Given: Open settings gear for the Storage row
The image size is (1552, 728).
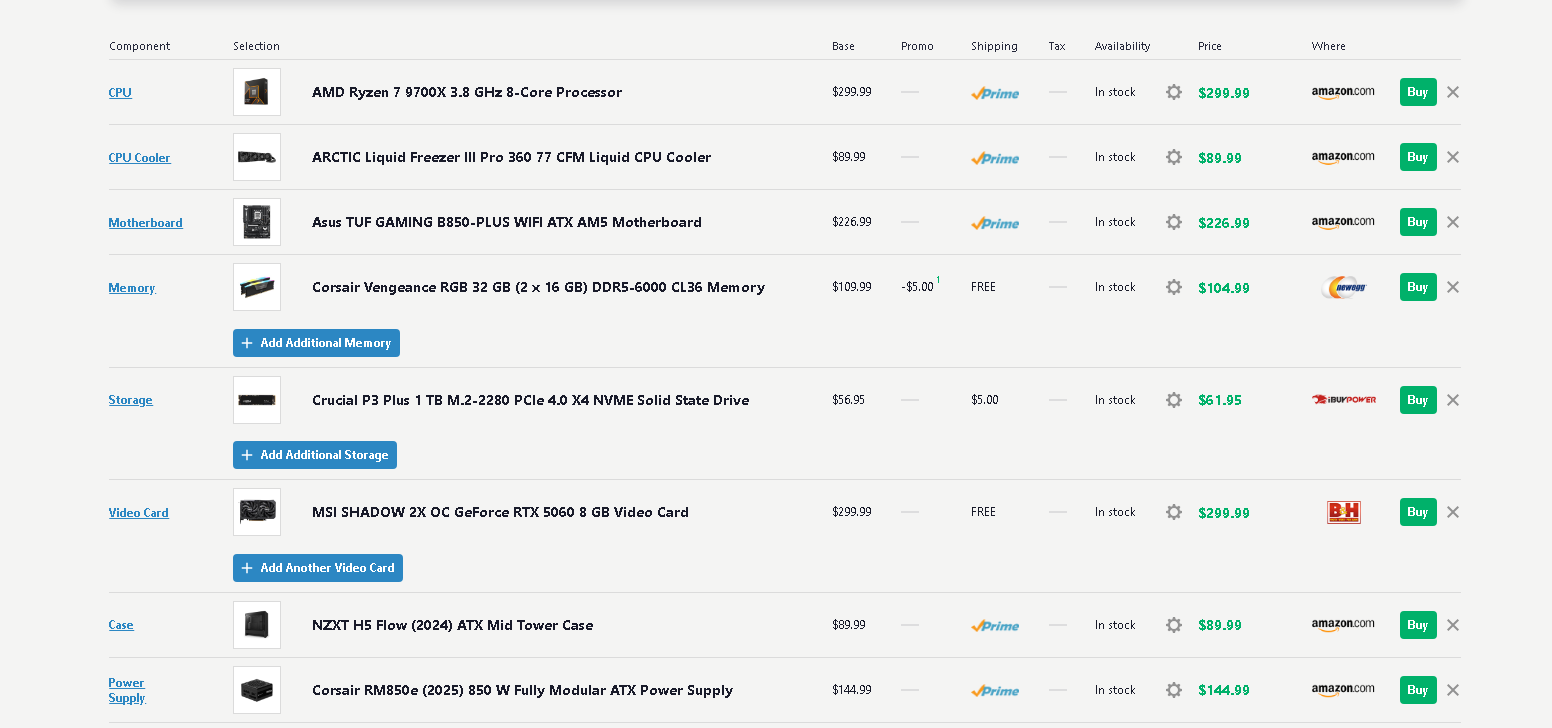Looking at the screenshot, I should tap(1174, 400).
